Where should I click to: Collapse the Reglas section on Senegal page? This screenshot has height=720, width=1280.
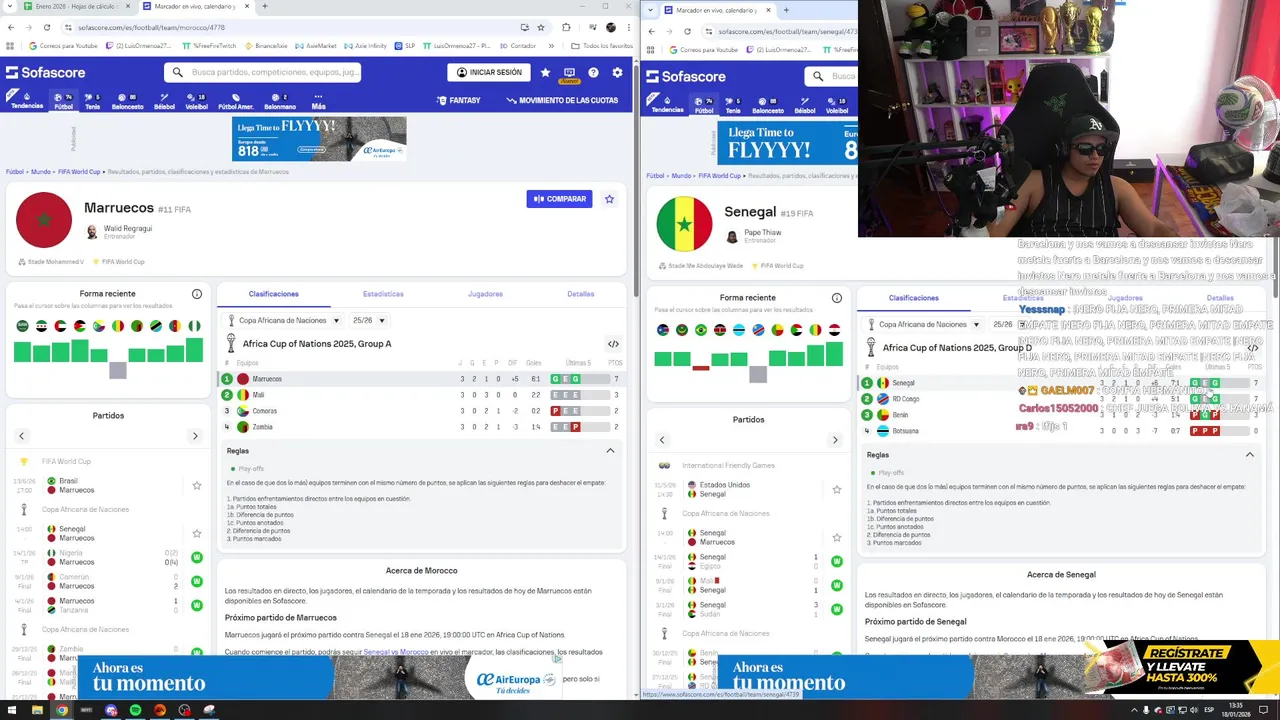pyautogui.click(x=1249, y=455)
